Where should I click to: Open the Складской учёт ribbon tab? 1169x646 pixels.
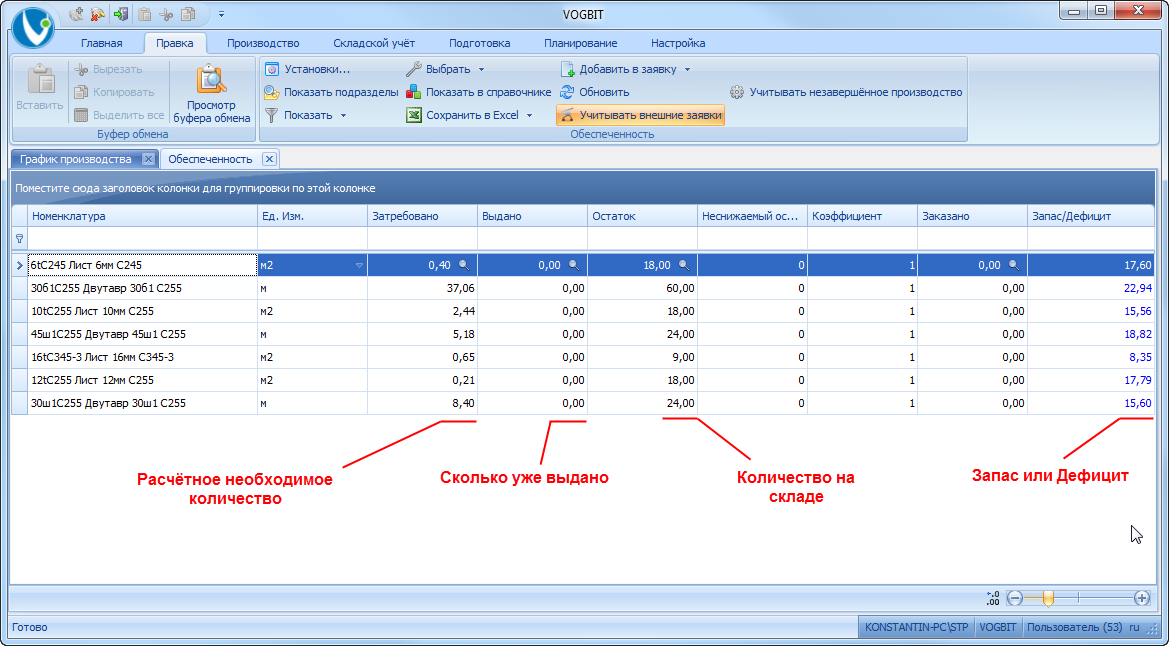[374, 43]
